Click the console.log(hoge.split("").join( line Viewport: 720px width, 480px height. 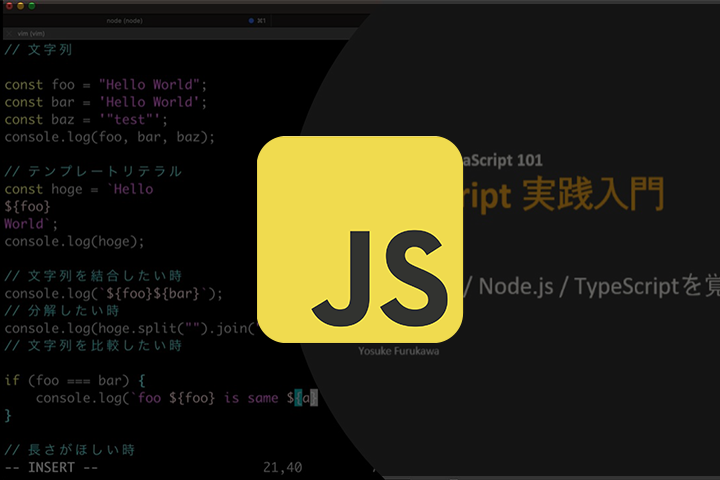[x=129, y=328]
